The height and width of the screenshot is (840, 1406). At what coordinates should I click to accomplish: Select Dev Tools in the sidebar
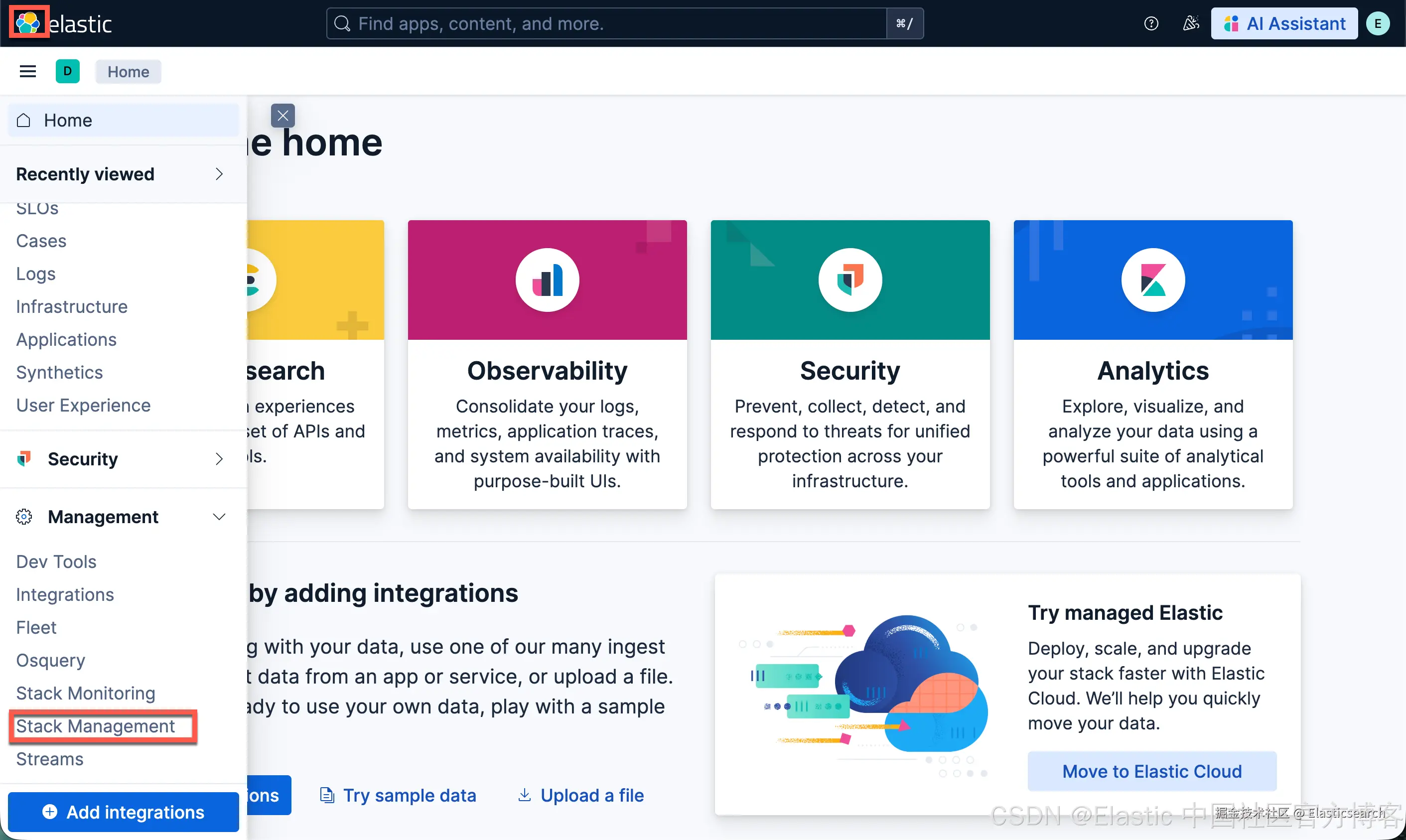pos(56,561)
